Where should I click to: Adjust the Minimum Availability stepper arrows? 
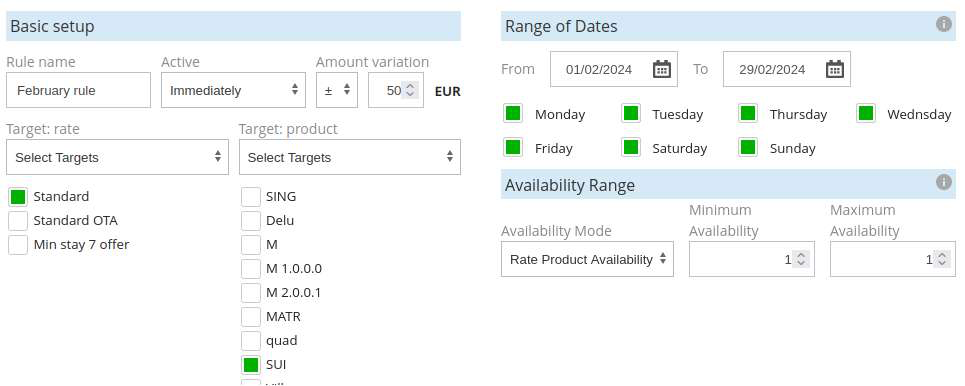pyautogui.click(x=801, y=259)
